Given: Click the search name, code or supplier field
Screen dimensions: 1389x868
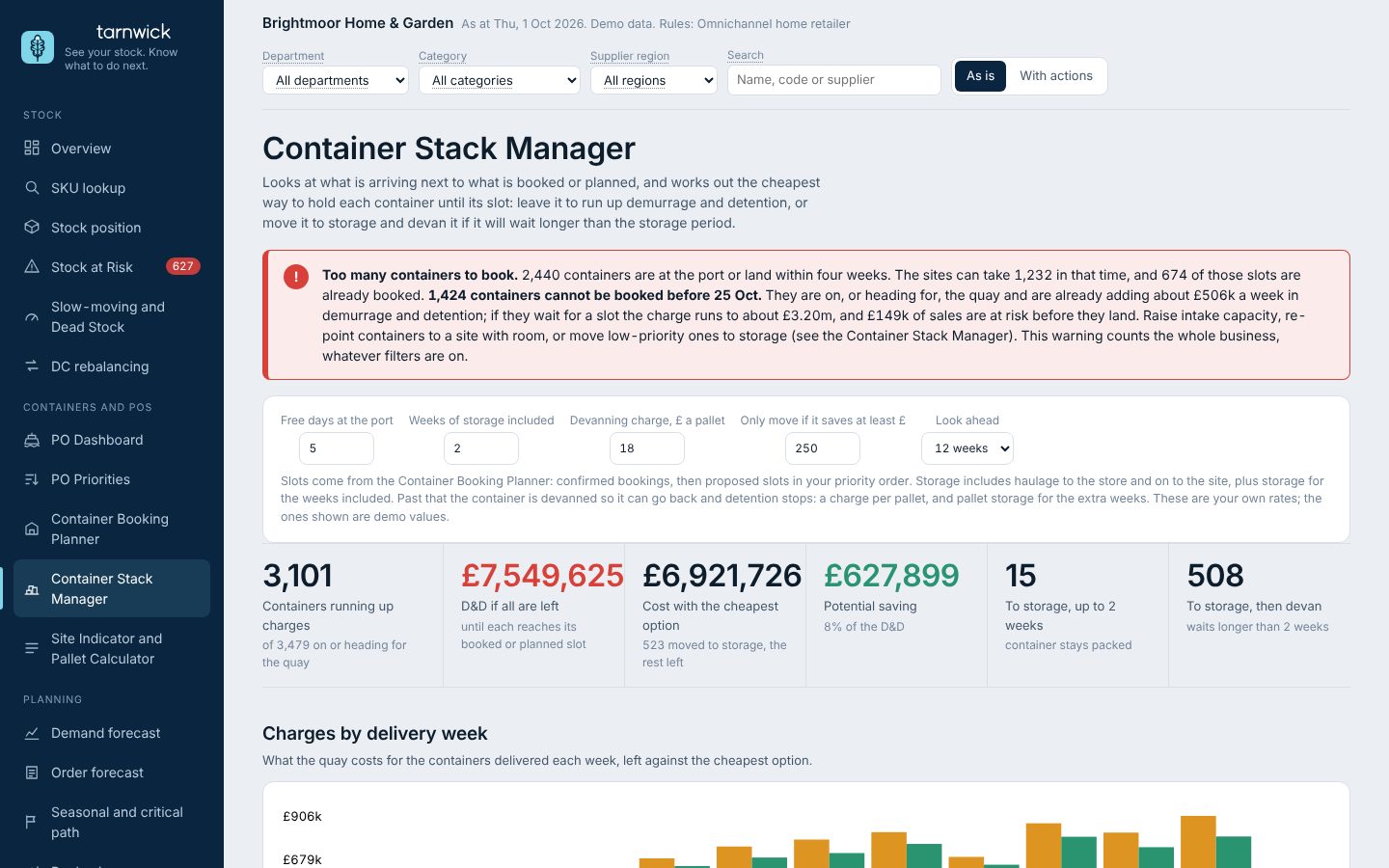Looking at the screenshot, I should 834,80.
